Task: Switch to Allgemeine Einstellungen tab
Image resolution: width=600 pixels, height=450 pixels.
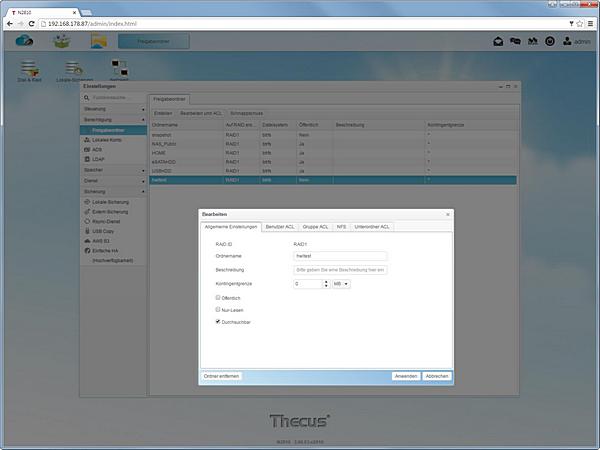Action: click(231, 227)
